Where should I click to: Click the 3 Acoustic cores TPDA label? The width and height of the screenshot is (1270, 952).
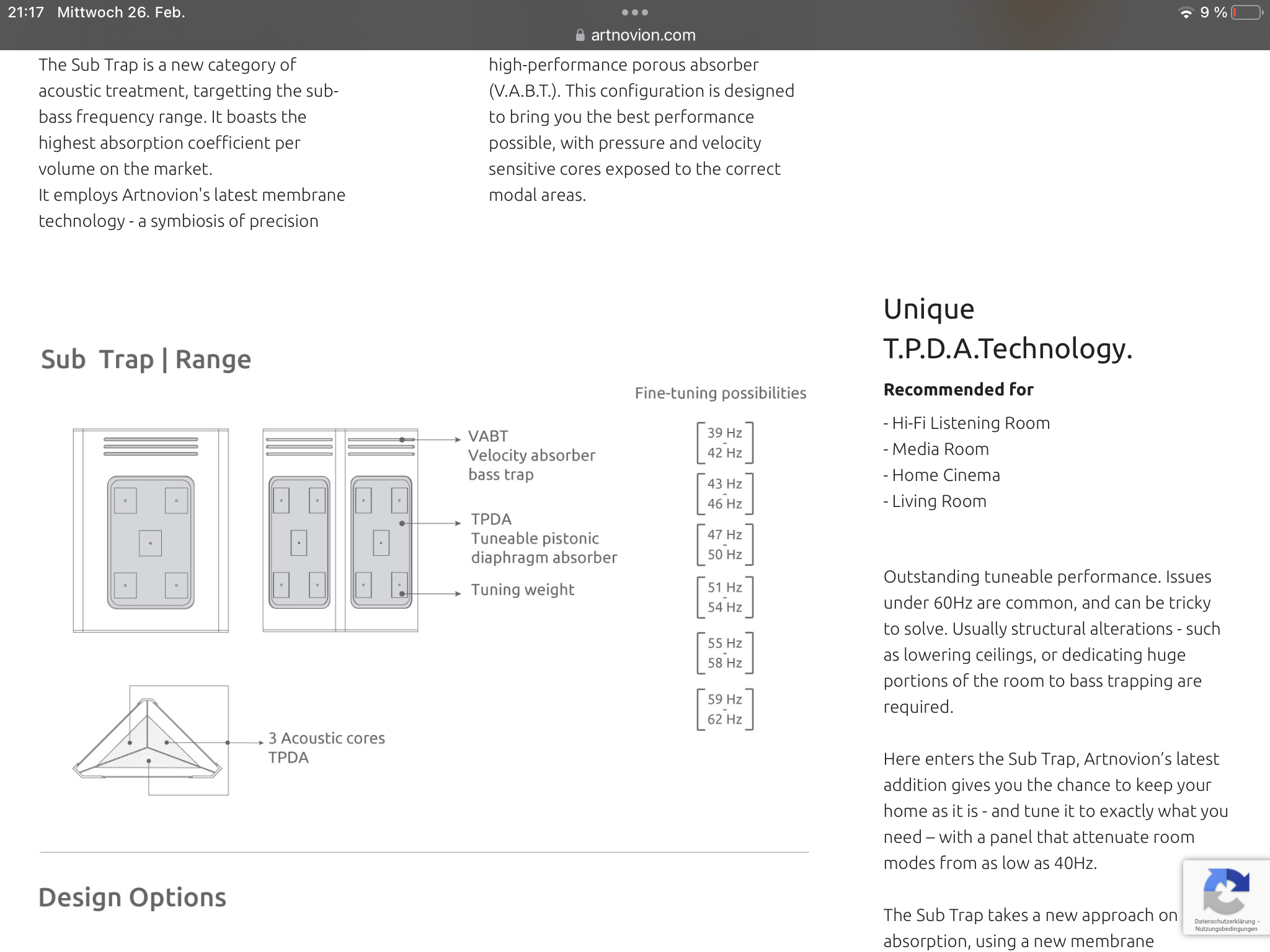click(326, 747)
